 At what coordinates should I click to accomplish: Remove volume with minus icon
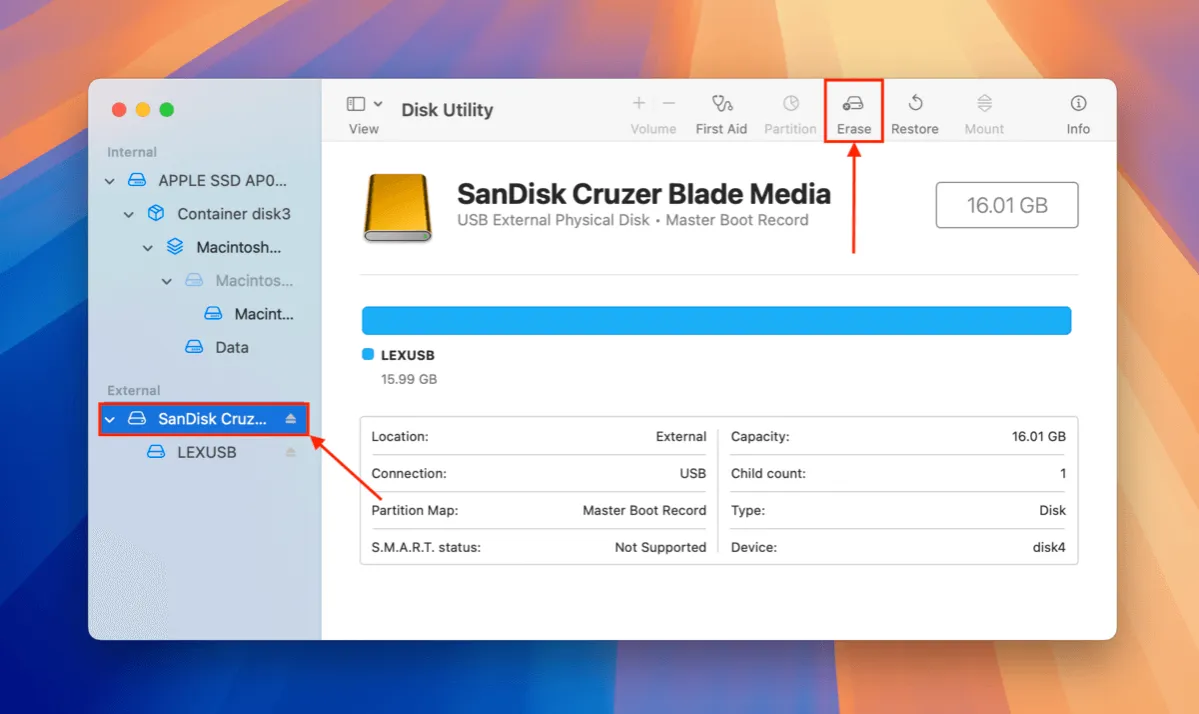669,103
